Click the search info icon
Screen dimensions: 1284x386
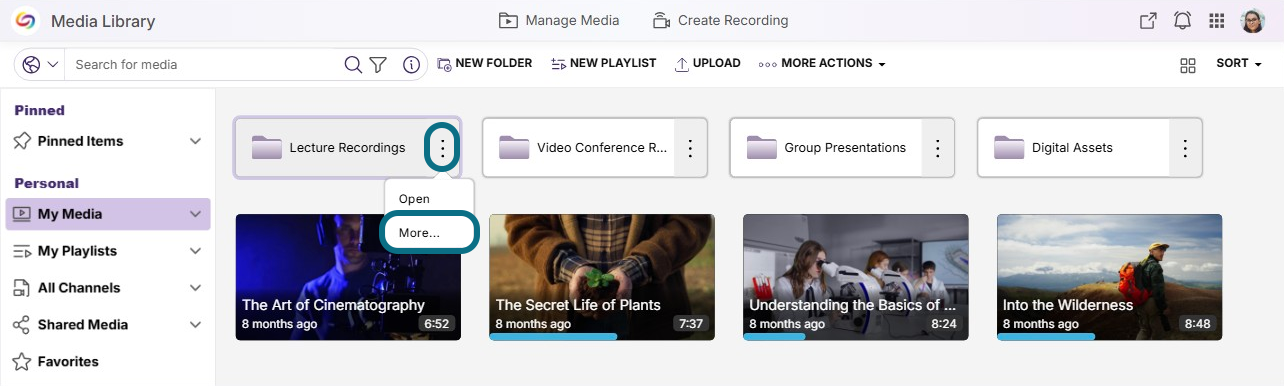(x=411, y=64)
